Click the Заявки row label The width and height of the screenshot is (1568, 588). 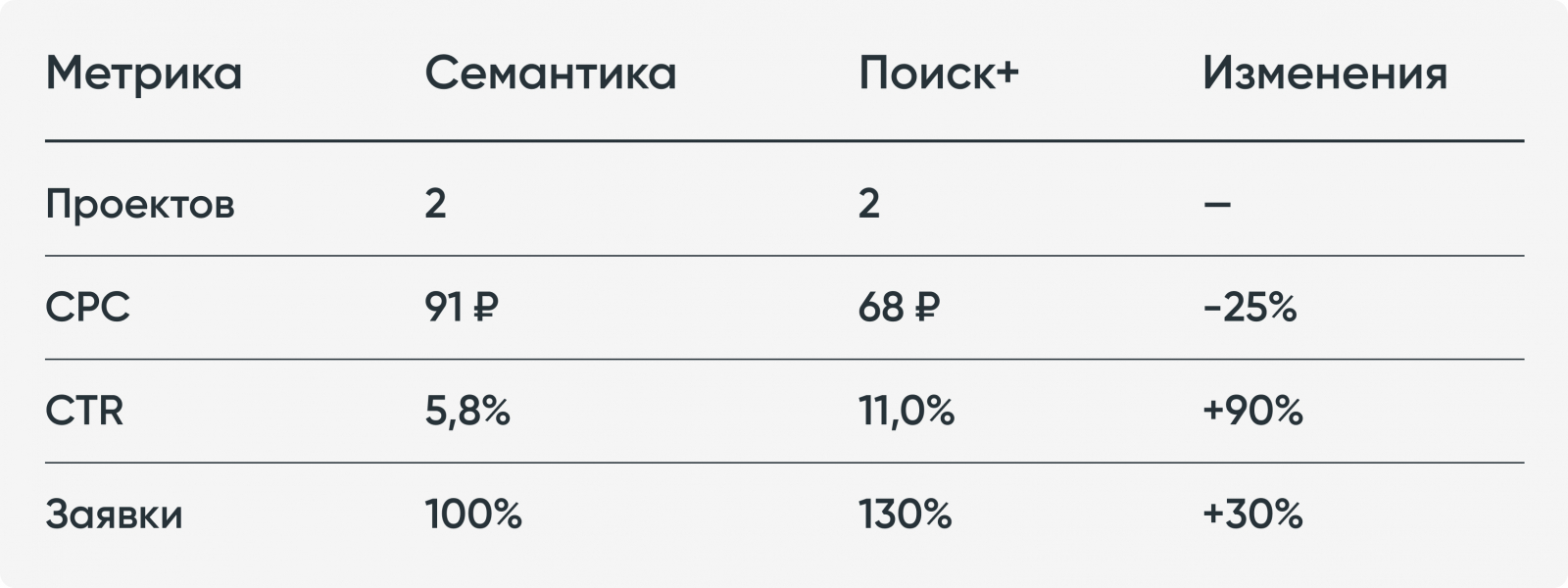[x=114, y=514]
